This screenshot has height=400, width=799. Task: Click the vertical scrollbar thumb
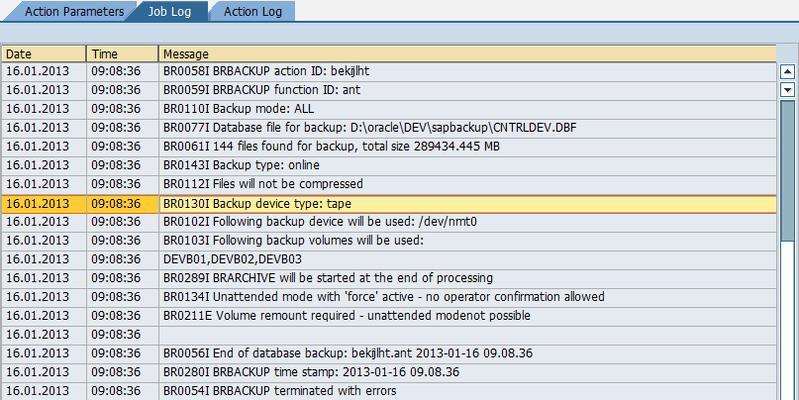coord(787,171)
